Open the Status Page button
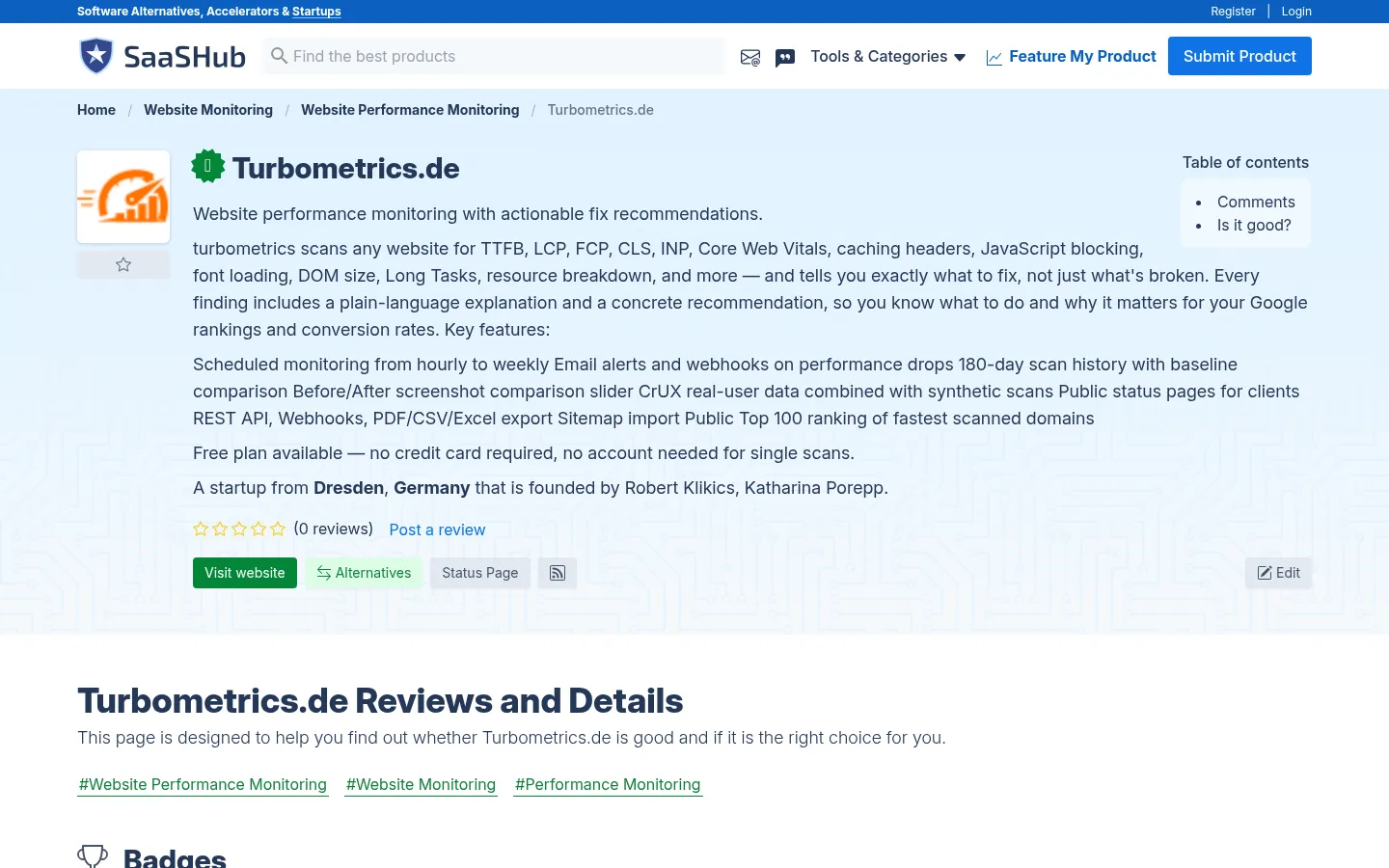 (x=479, y=573)
